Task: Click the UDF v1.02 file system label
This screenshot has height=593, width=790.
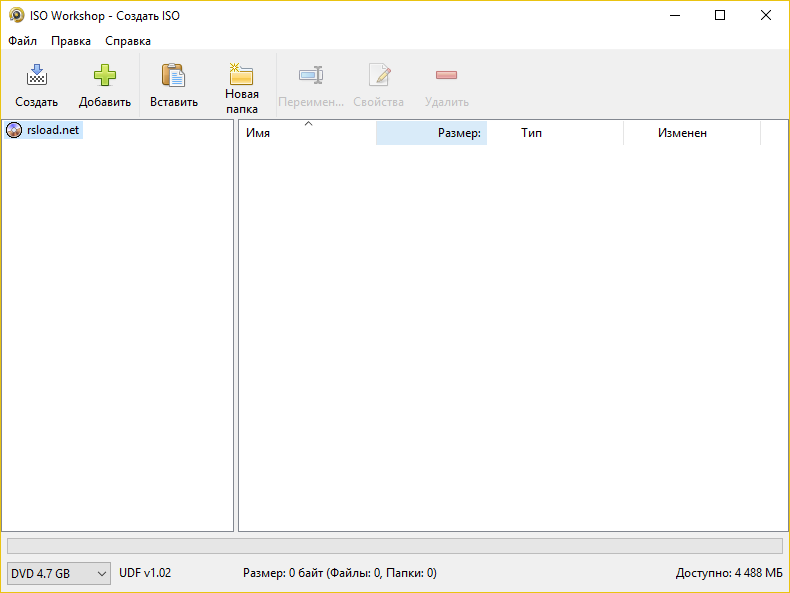Action: point(145,573)
